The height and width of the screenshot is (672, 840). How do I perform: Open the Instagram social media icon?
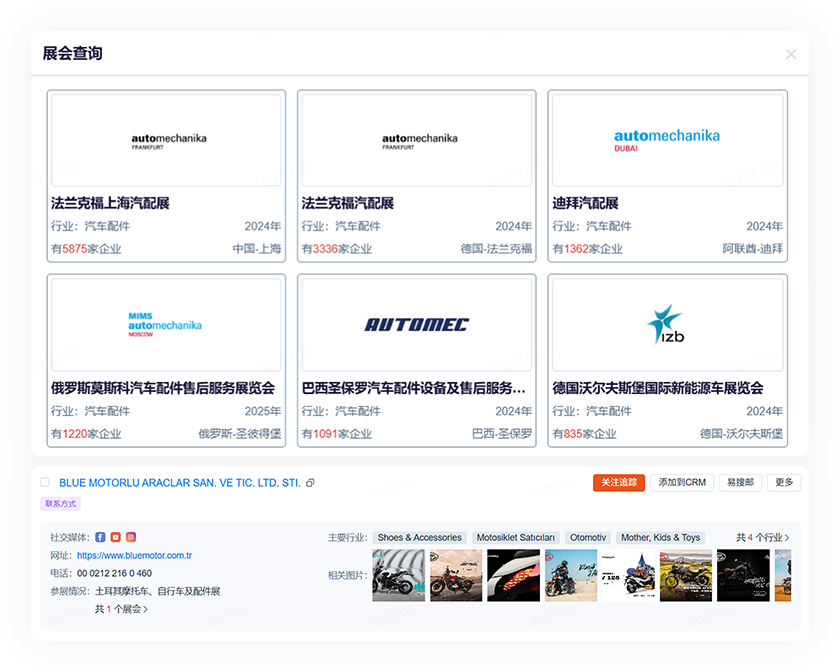tap(131, 537)
